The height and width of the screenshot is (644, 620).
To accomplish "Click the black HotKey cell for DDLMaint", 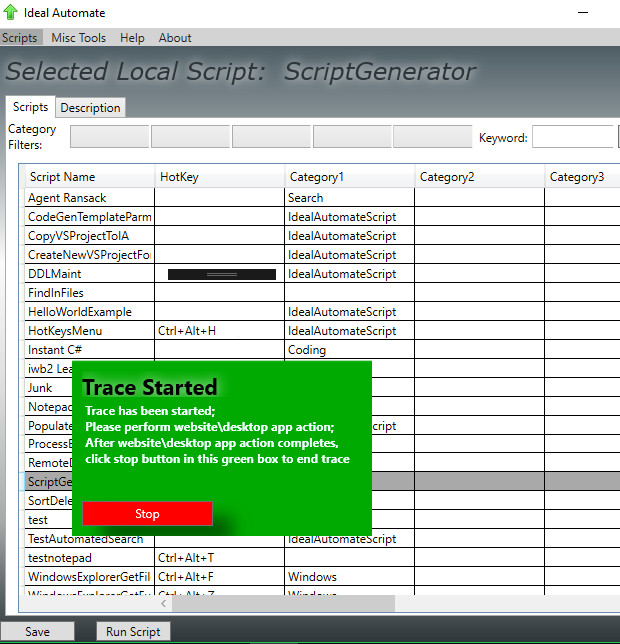I will [x=222, y=274].
